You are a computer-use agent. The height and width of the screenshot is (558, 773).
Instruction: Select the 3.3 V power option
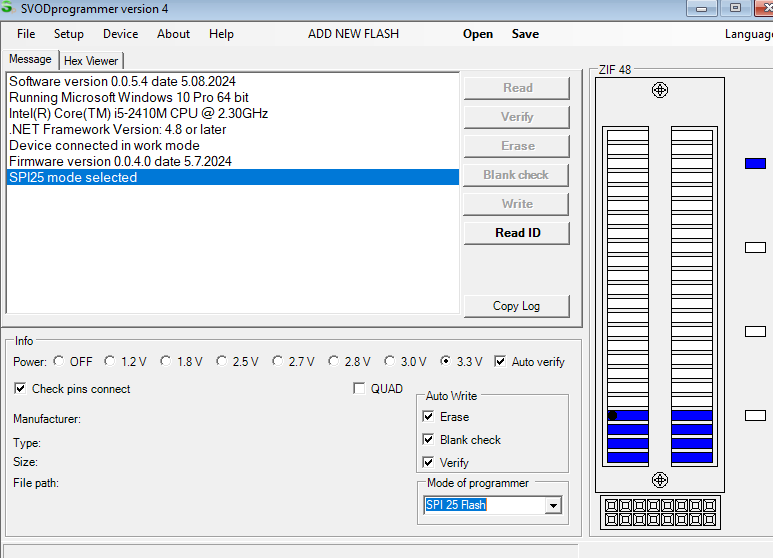(x=446, y=361)
